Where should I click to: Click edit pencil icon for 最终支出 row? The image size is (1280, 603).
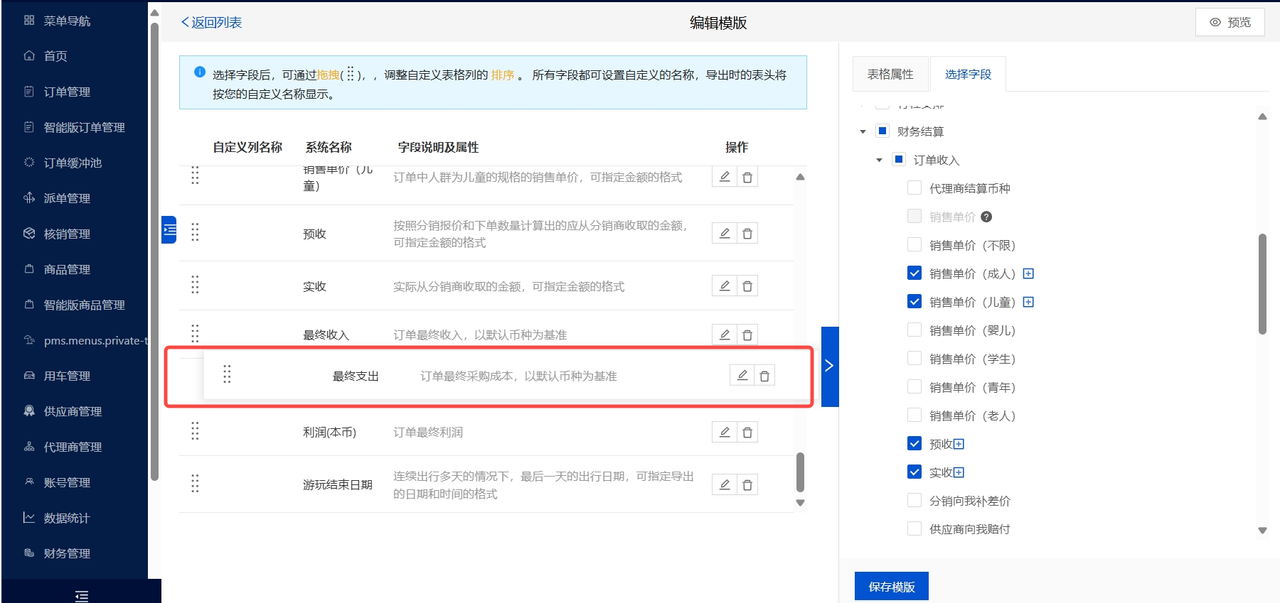tap(742, 376)
